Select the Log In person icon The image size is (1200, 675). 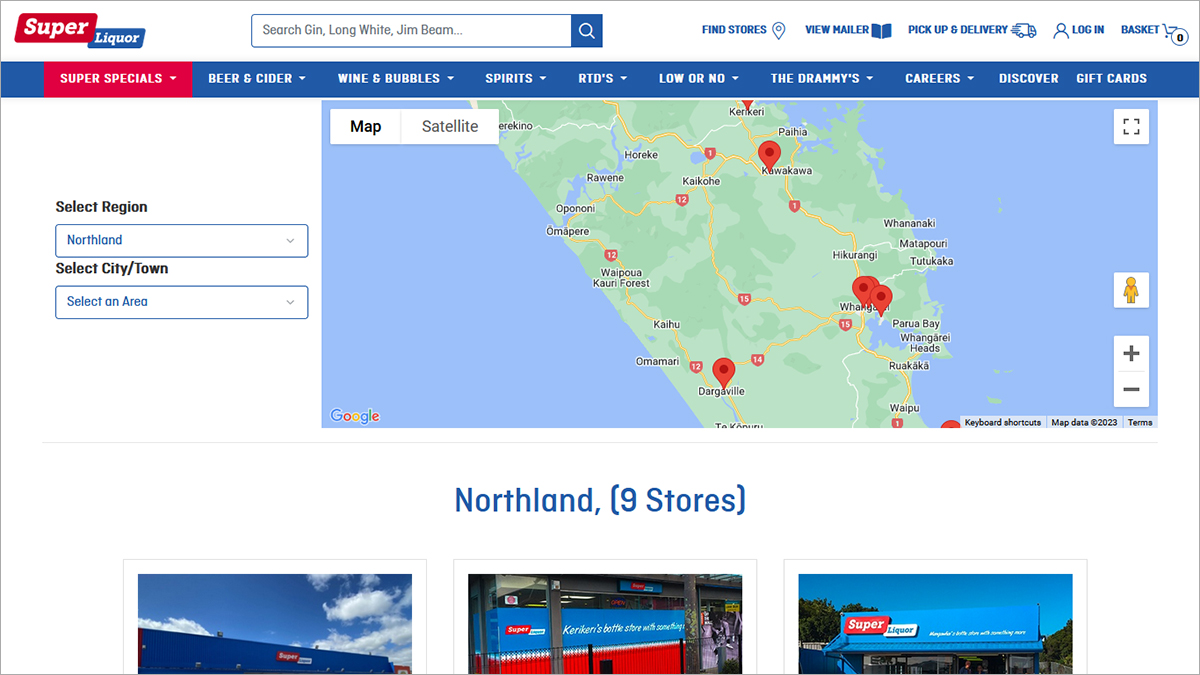coord(1061,30)
